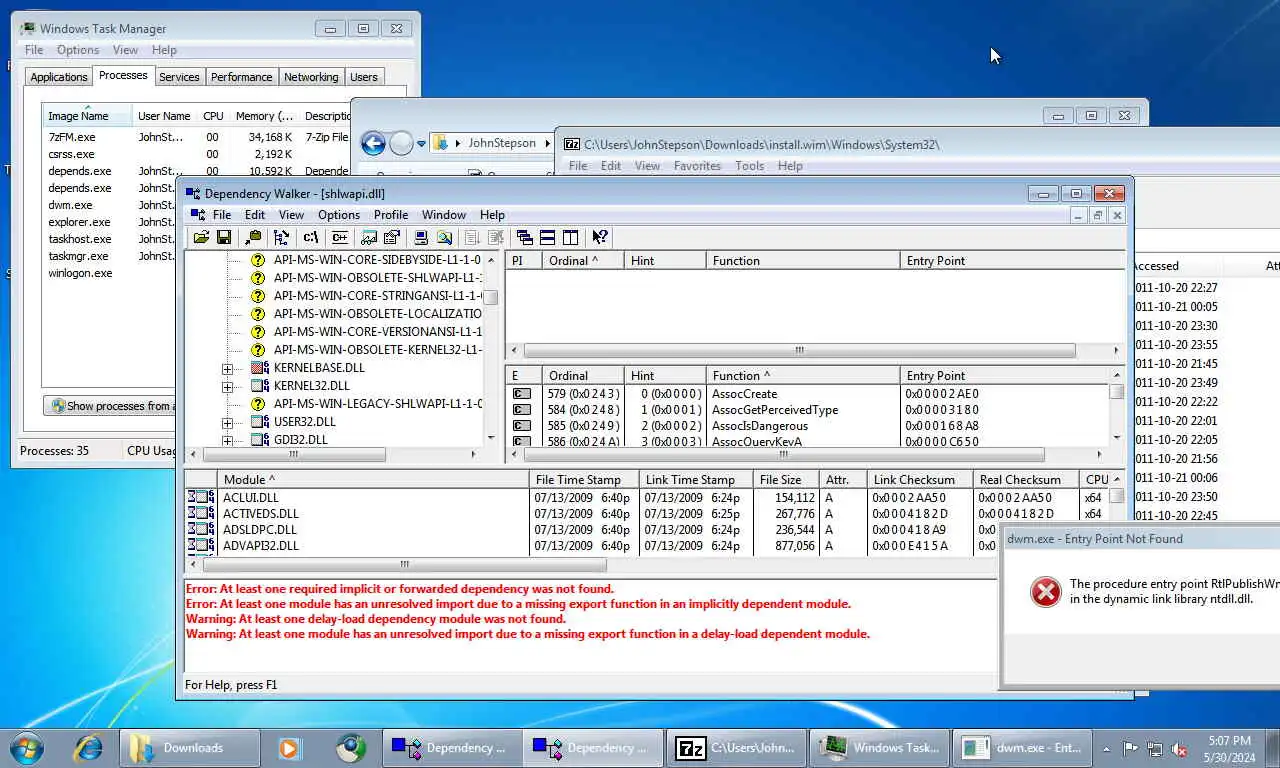The width and height of the screenshot is (1280, 768).
Task: Sort export list by Function column
Action: 802,376
